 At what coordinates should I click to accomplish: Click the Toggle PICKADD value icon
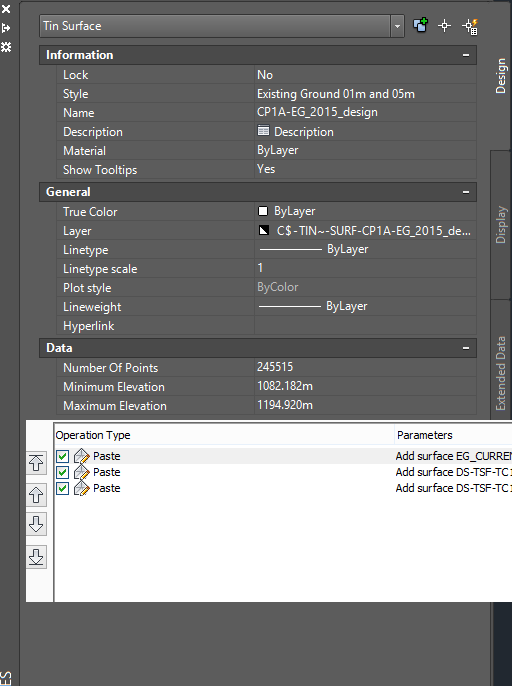tap(420, 25)
